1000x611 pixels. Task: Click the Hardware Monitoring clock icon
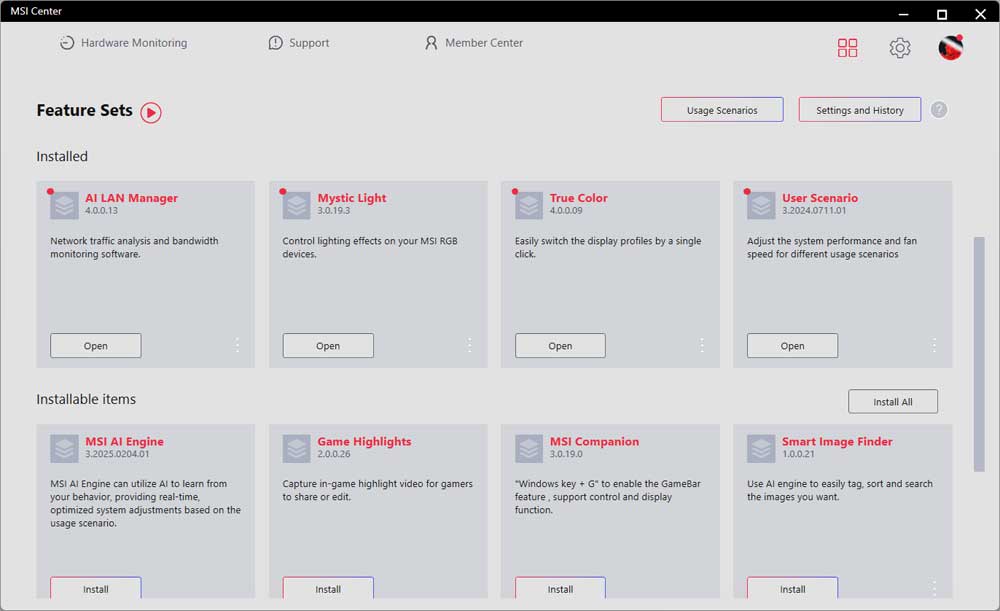click(67, 43)
